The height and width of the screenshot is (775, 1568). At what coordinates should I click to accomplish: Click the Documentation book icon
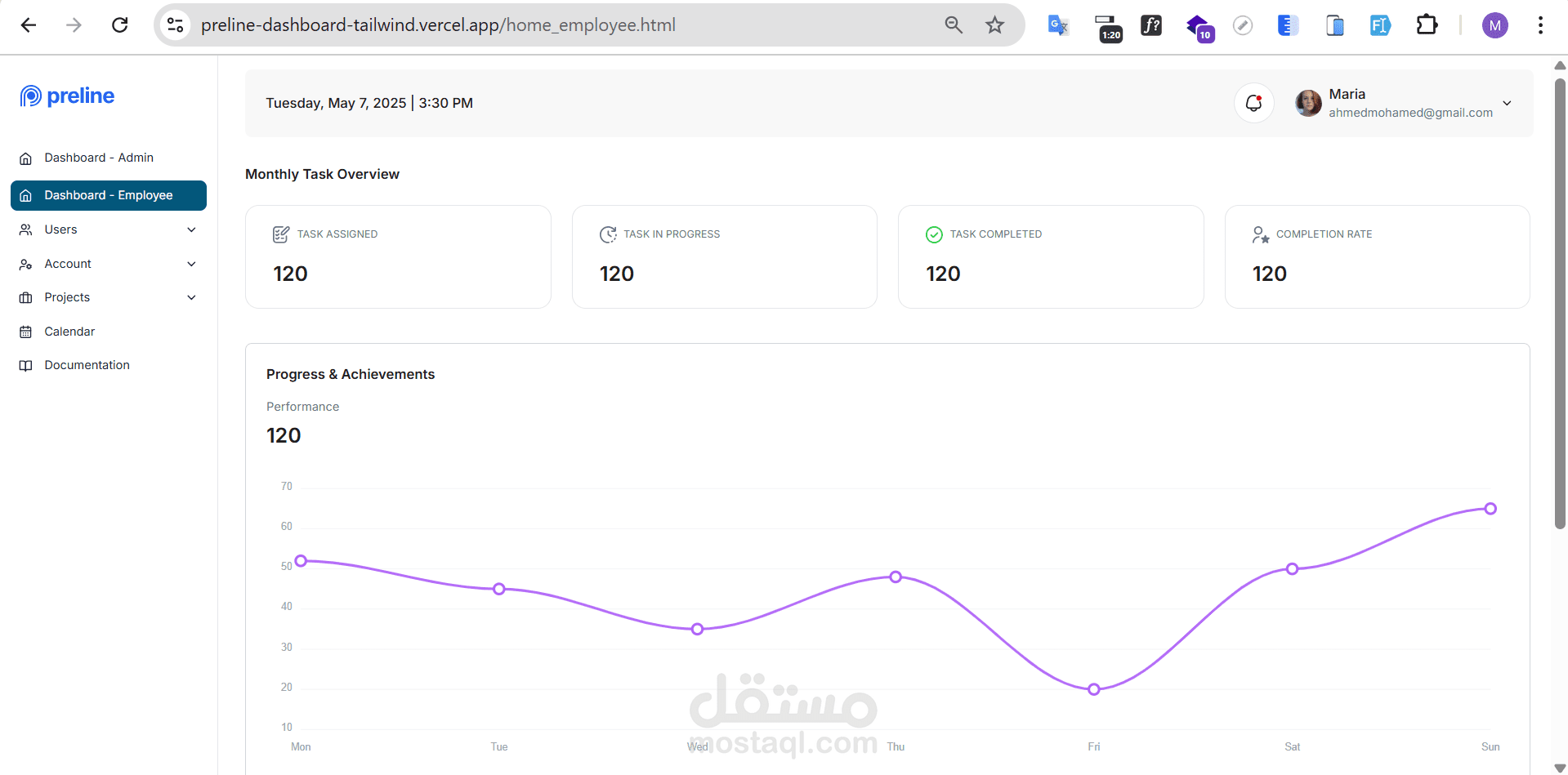pyautogui.click(x=26, y=365)
